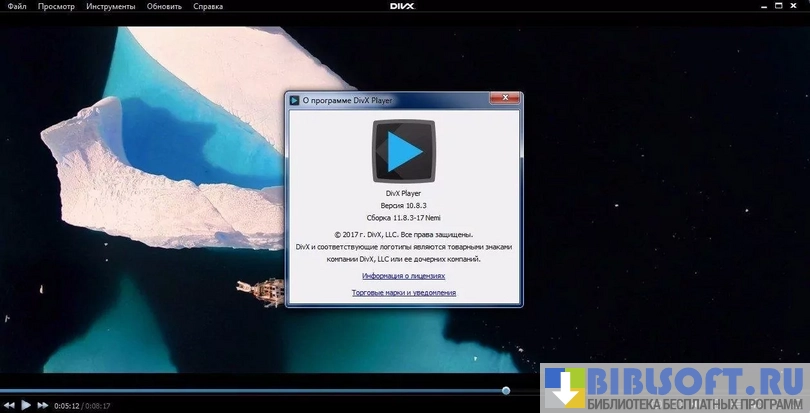Close the About DivX Player dialog
The image size is (810, 413).
[x=504, y=99]
